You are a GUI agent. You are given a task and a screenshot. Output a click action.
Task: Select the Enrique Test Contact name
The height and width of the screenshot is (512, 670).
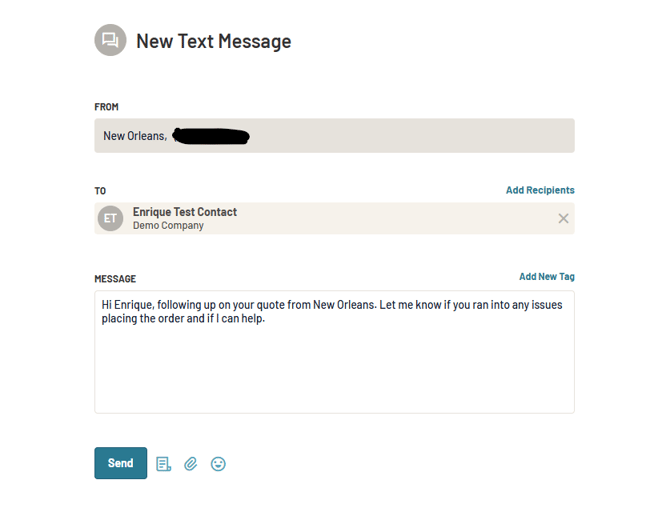click(x=185, y=212)
